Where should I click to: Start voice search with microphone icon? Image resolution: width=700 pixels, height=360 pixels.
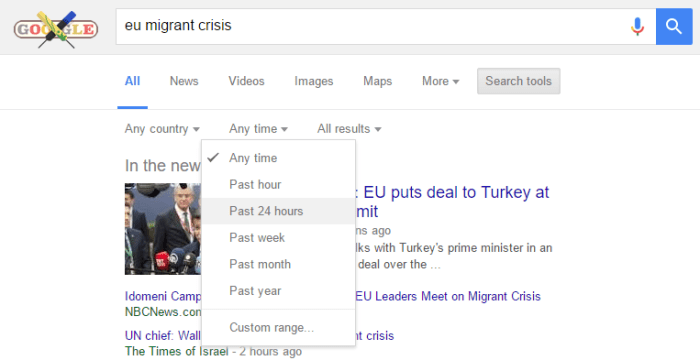[637, 27]
